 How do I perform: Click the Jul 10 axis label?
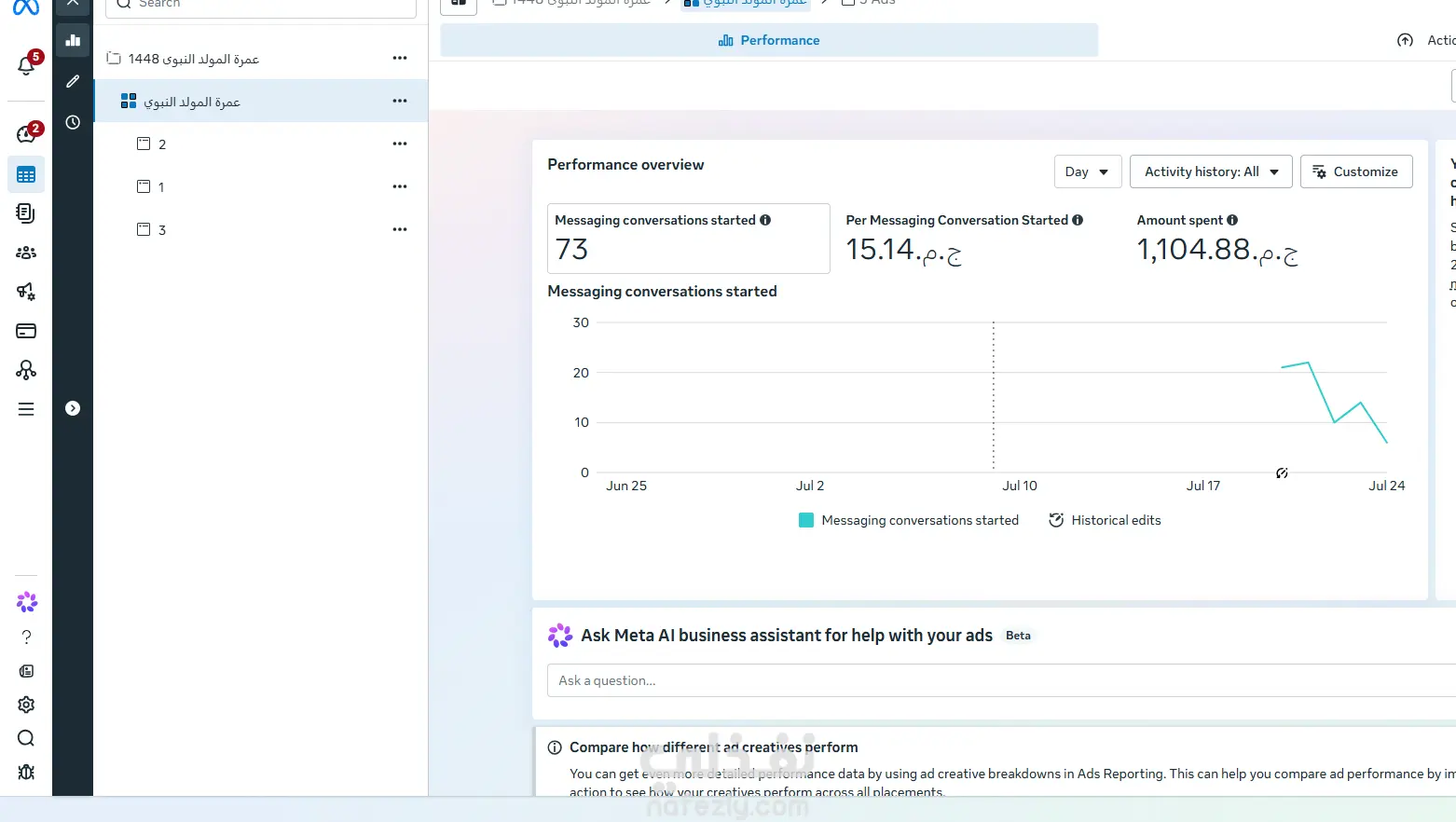1020,486
